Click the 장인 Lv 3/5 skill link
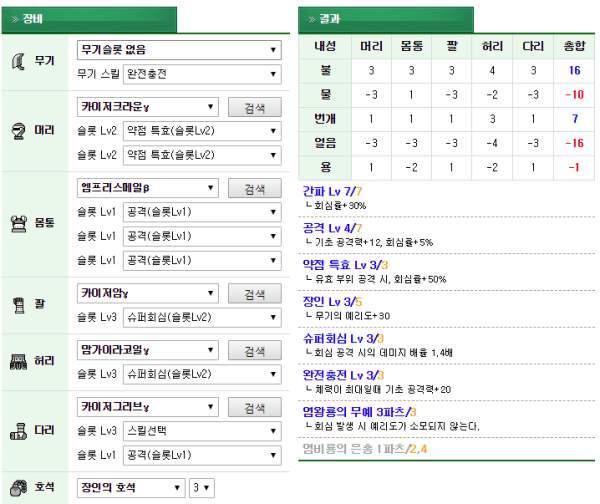600x504 pixels. coord(332,302)
